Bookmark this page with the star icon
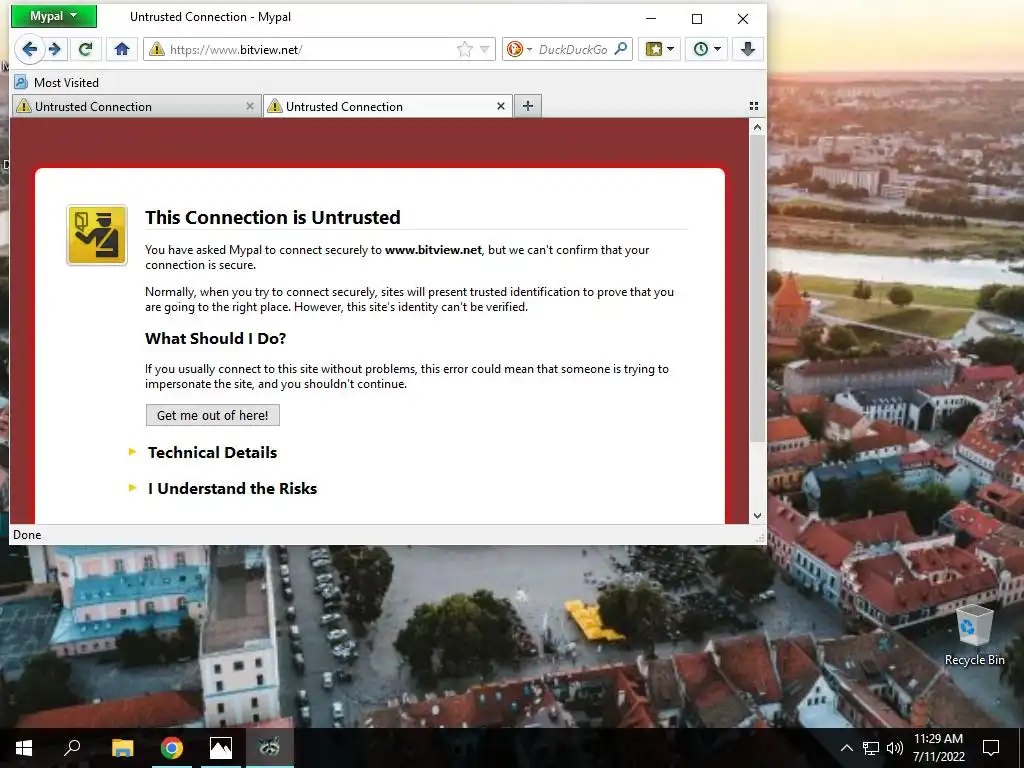 (465, 50)
